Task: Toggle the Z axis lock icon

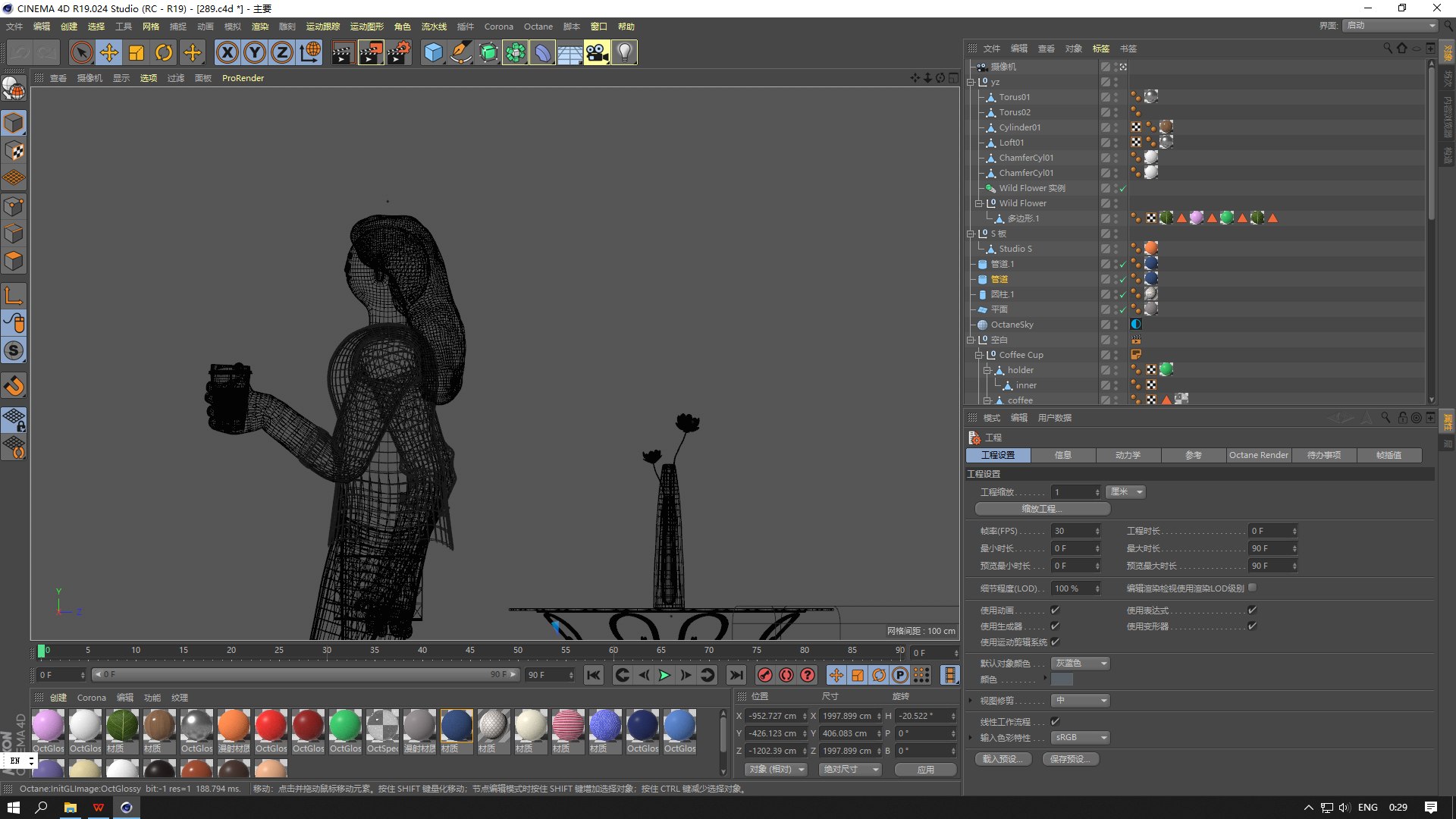Action: (x=282, y=52)
